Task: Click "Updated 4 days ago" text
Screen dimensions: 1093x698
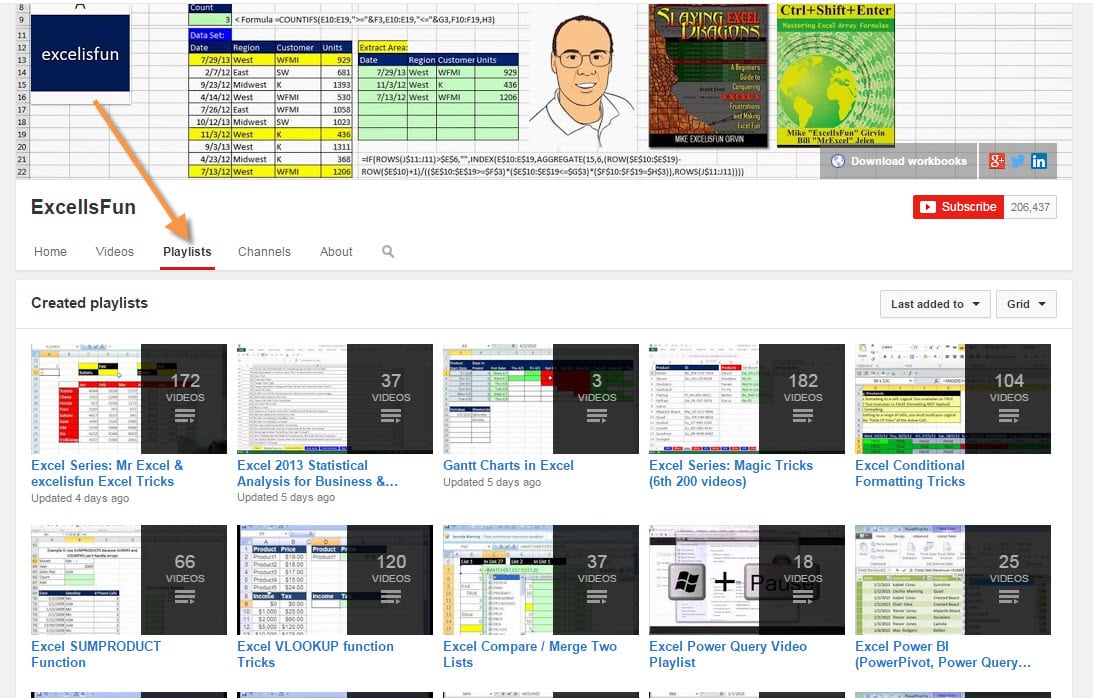Action: coord(80,499)
